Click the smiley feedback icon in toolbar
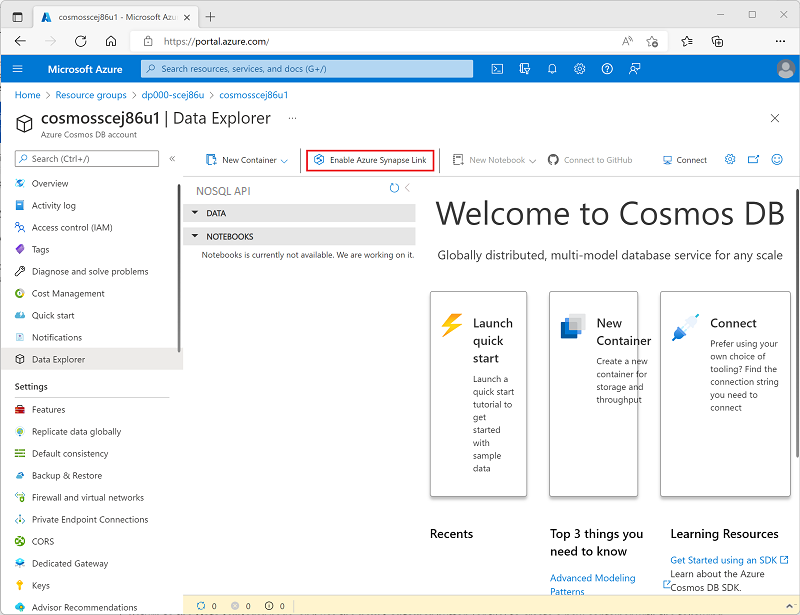The image size is (800, 615). (x=777, y=159)
